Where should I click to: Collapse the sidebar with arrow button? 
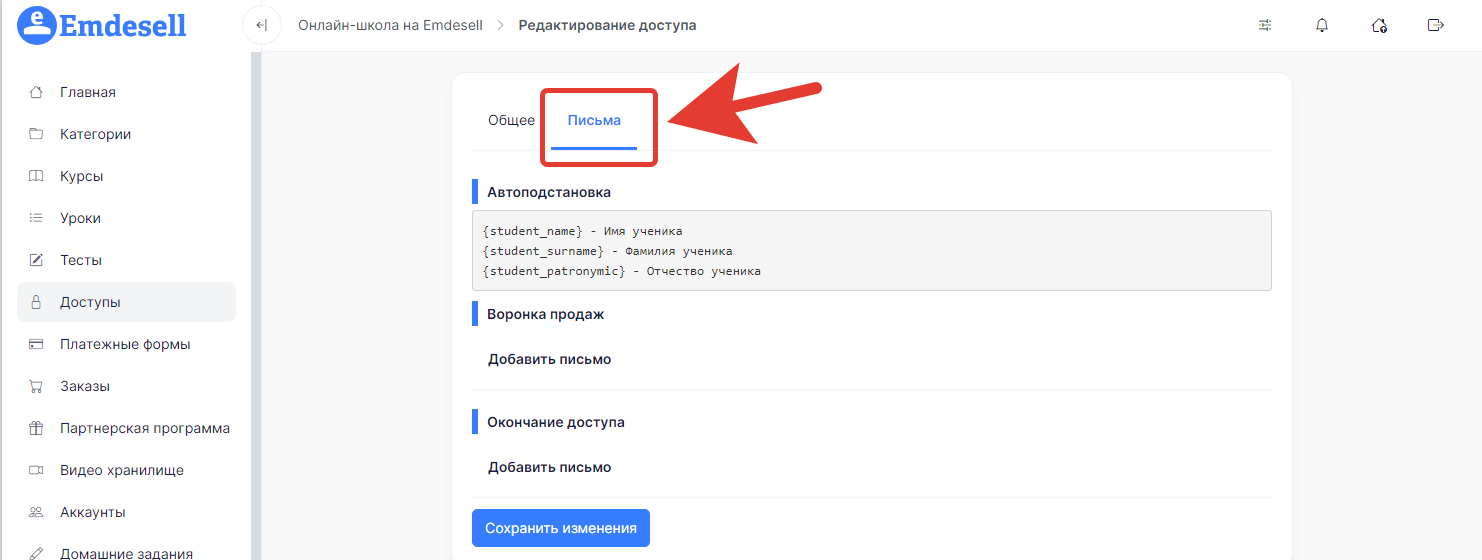click(x=262, y=25)
